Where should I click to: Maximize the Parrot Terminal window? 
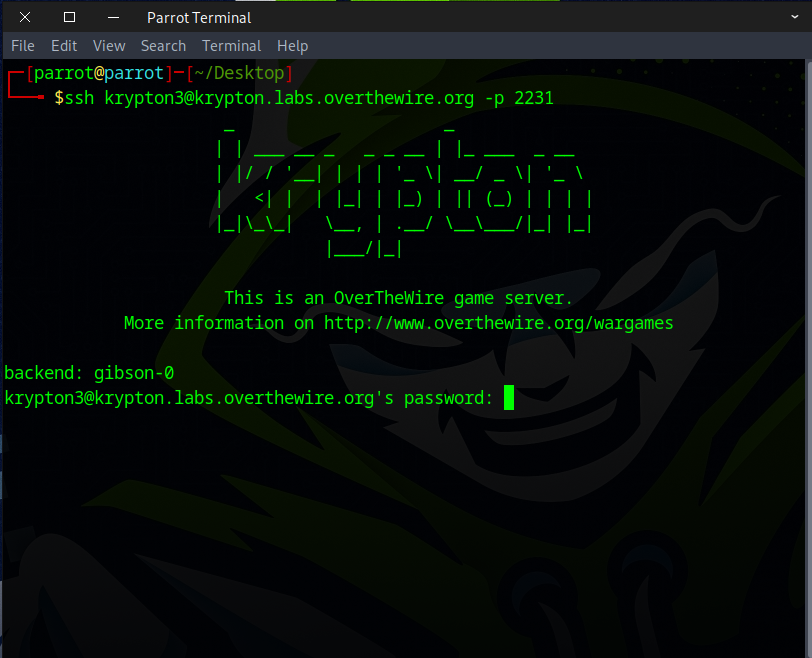[x=69, y=17]
